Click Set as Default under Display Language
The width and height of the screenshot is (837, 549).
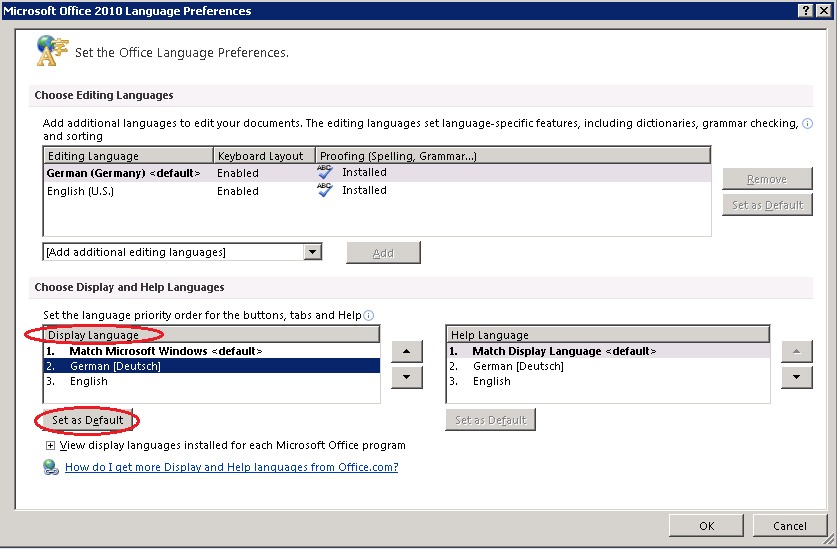click(x=87, y=420)
